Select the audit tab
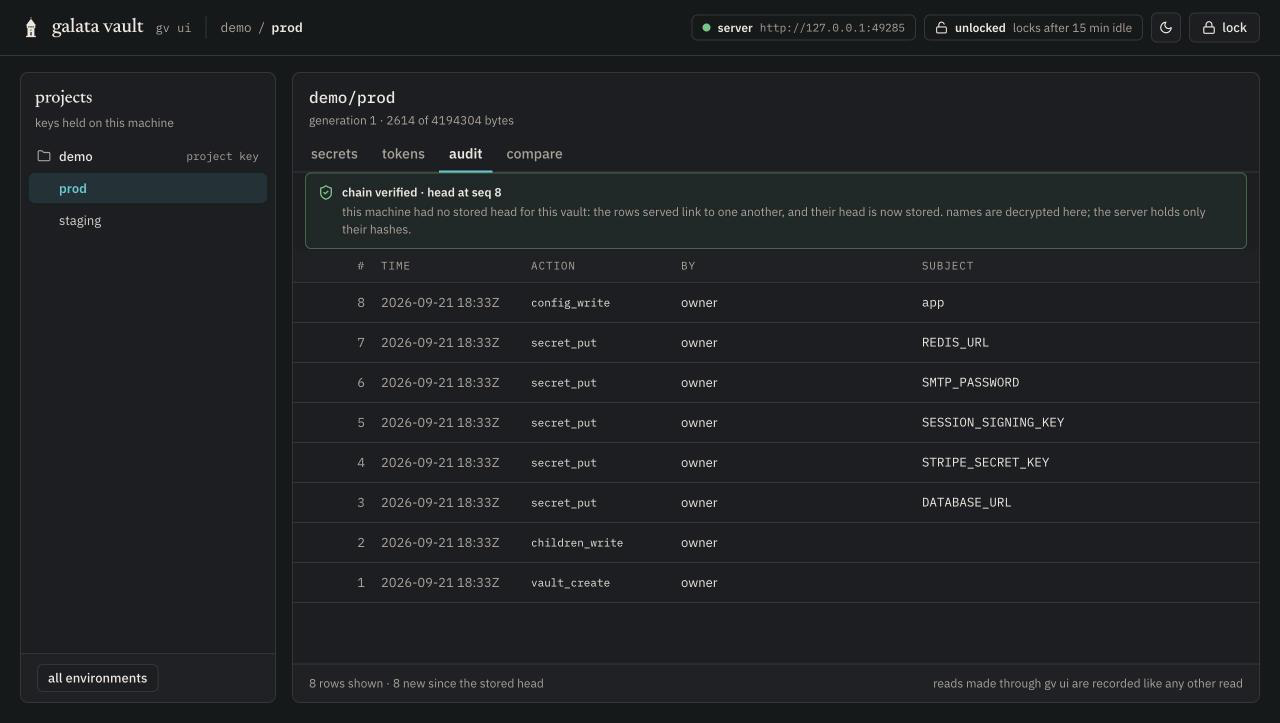 coord(466,154)
